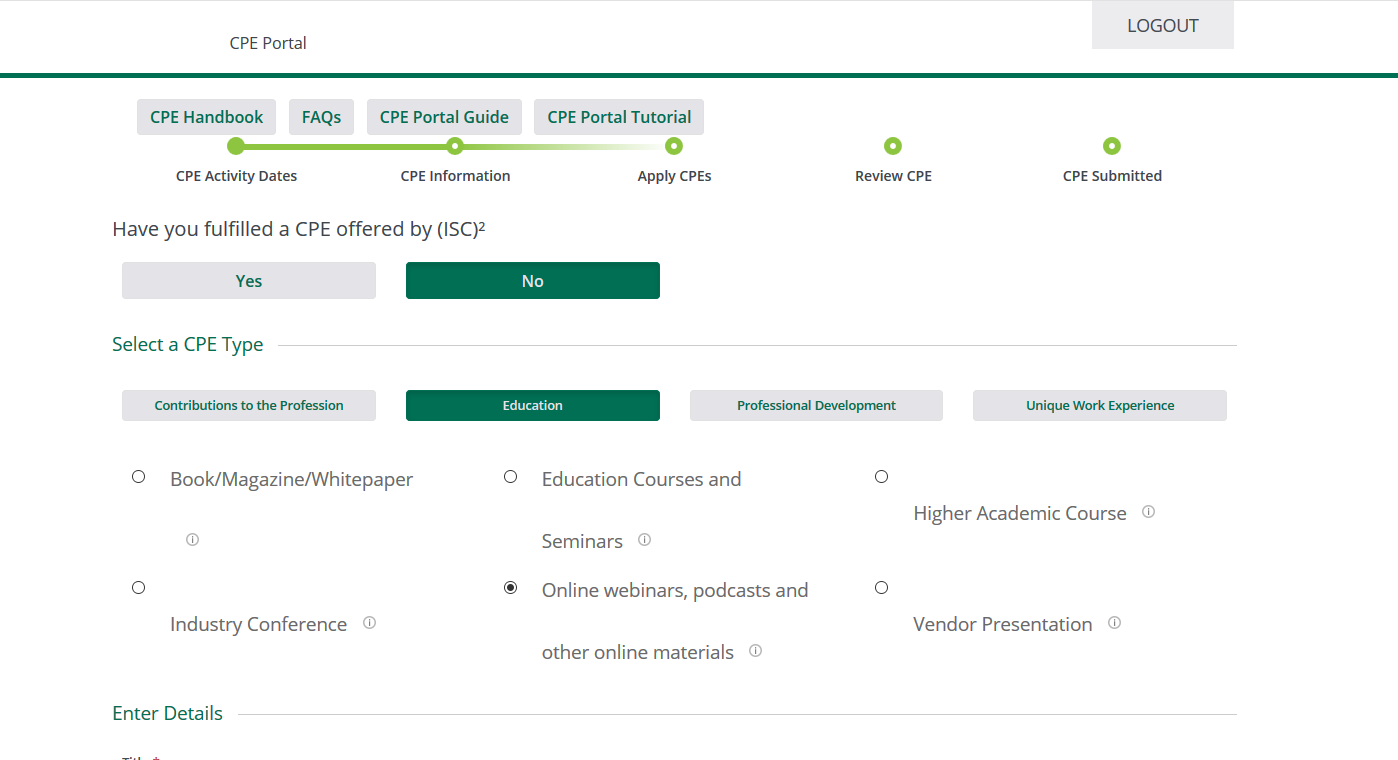
Task: Switch to Contributions to the Profession type
Action: pyautogui.click(x=249, y=406)
